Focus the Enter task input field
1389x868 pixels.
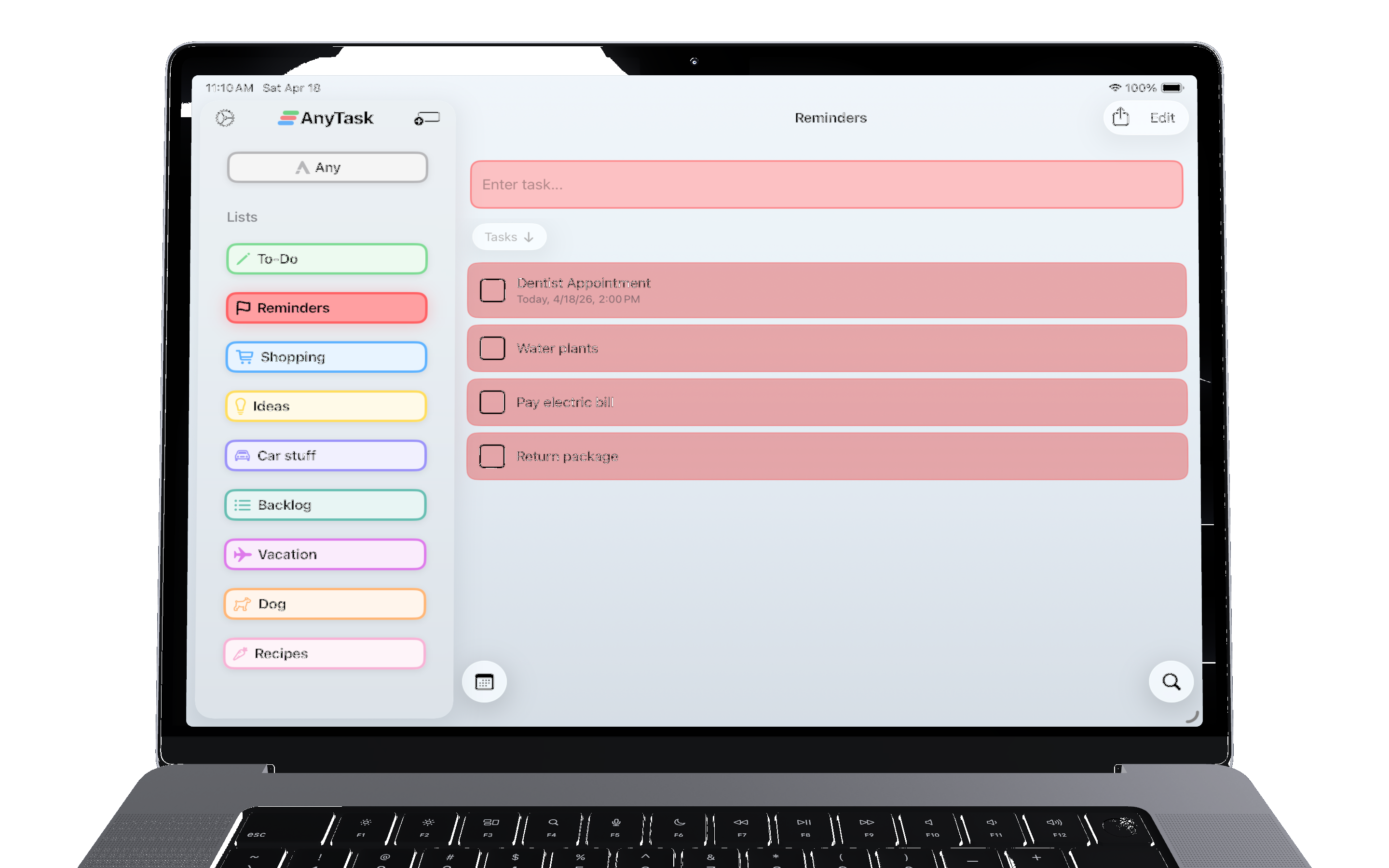pos(827,184)
